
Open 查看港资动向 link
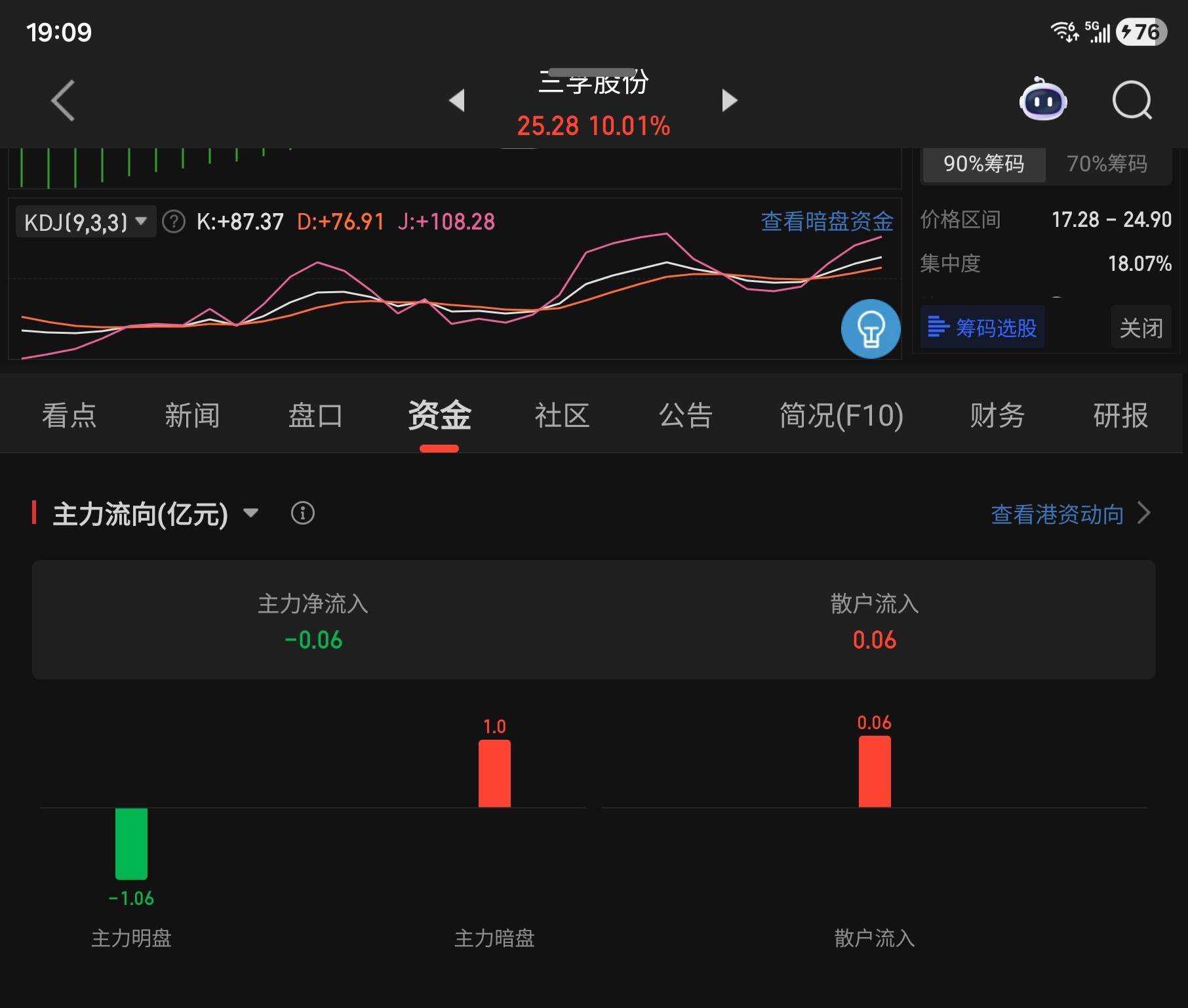pyautogui.click(x=1057, y=514)
